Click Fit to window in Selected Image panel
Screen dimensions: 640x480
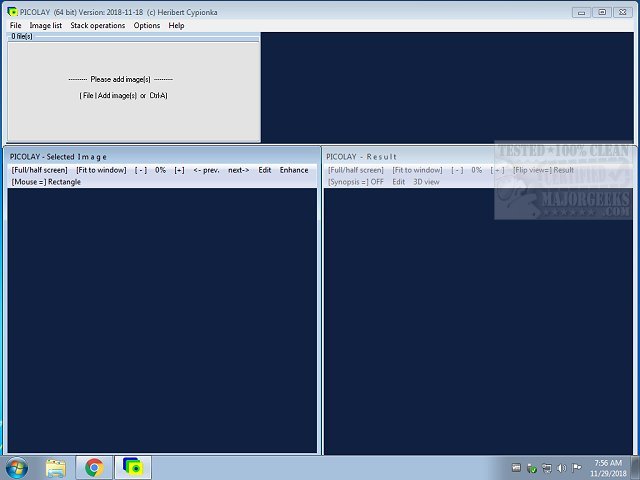[101, 170]
